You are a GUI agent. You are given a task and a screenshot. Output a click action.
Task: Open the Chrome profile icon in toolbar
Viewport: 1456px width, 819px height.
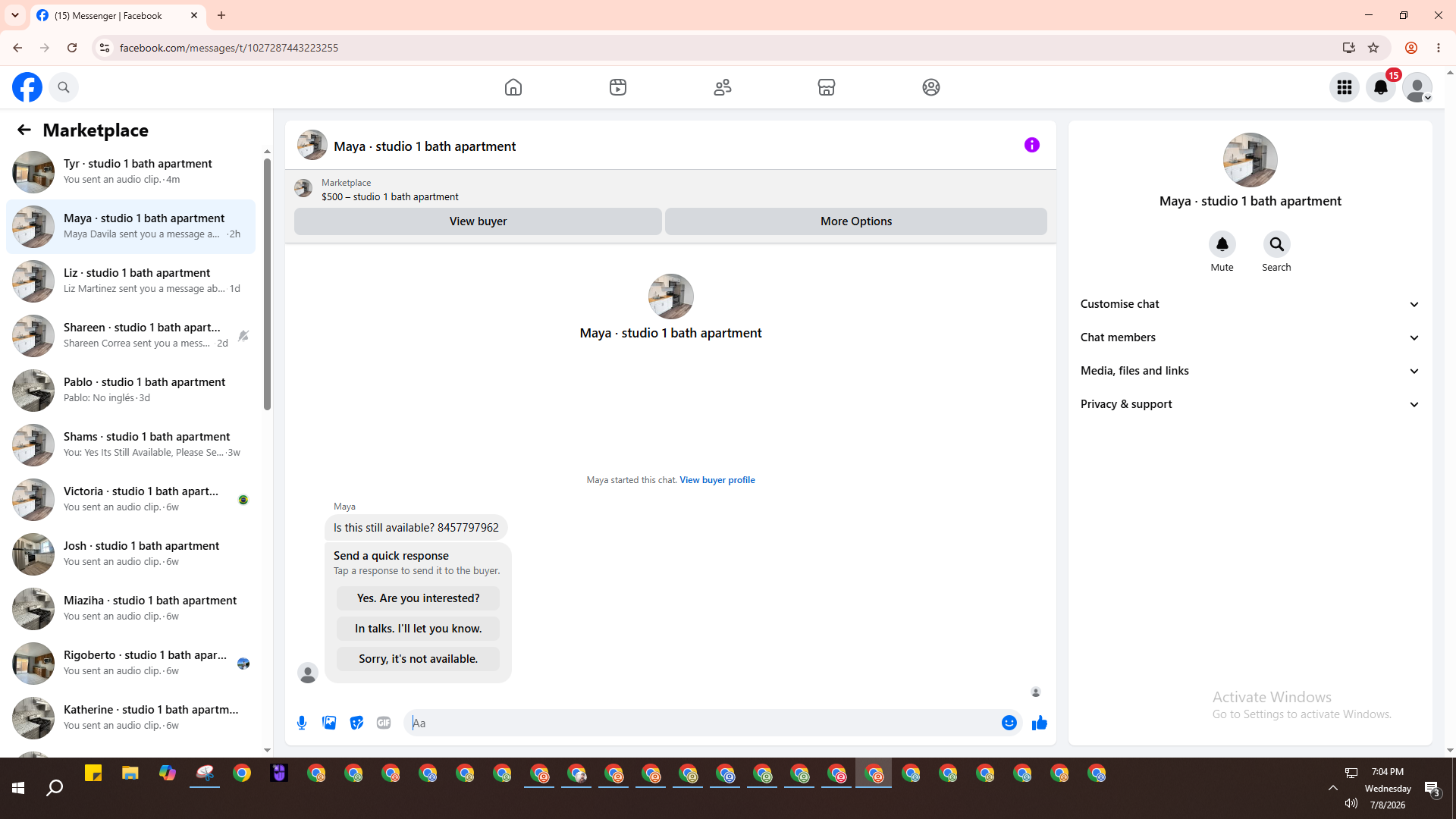1411,48
